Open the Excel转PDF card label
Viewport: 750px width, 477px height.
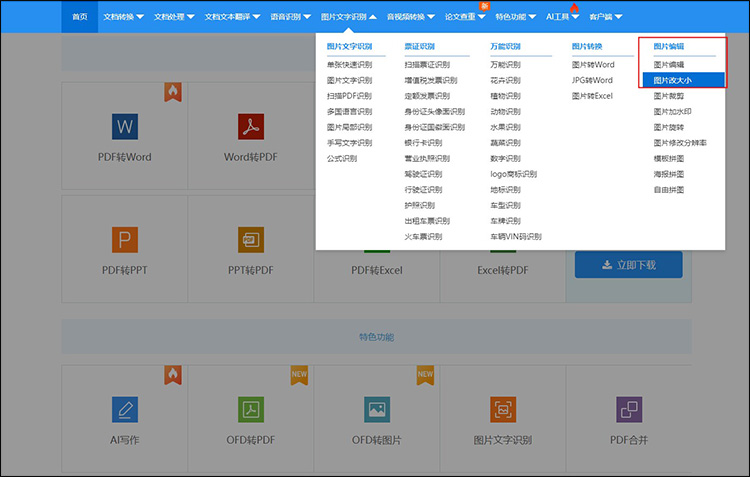(503, 270)
